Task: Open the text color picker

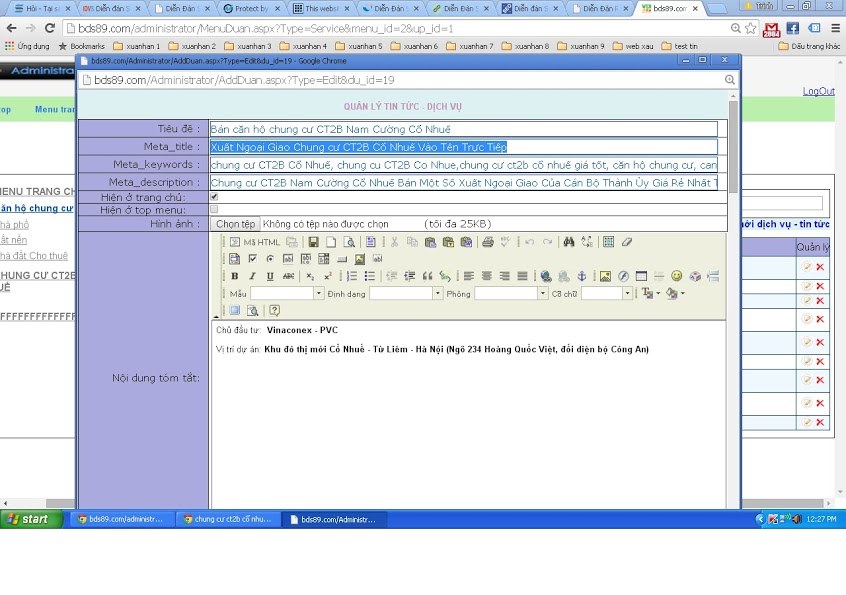Action: coord(650,293)
